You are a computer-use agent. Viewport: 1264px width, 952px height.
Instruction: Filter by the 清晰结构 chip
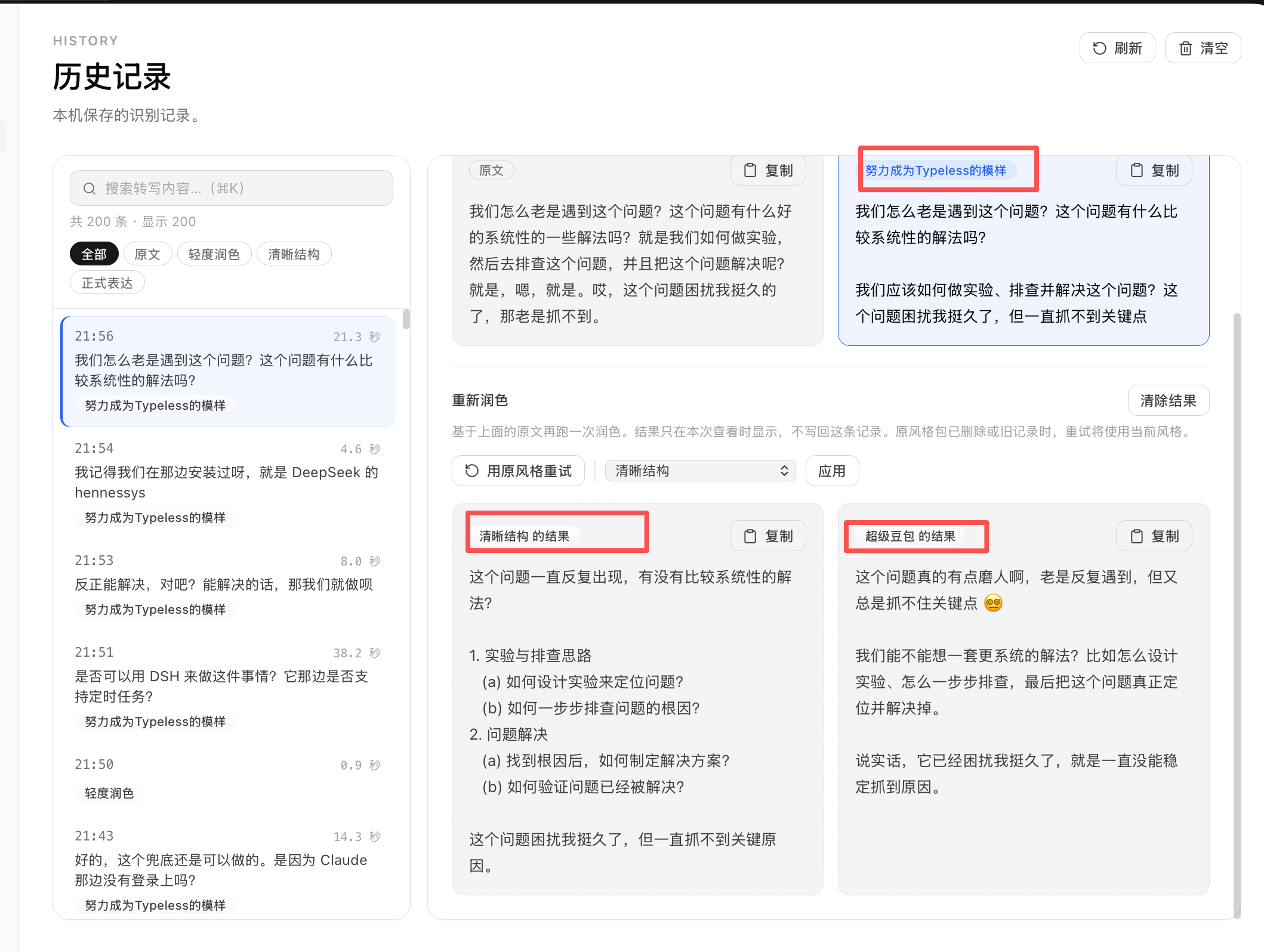click(x=294, y=254)
